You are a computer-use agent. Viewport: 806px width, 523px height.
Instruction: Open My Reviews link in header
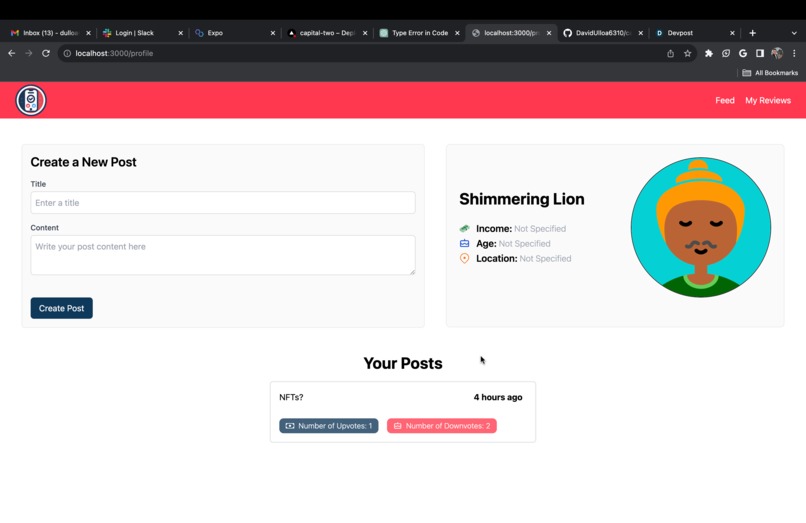[x=768, y=100]
